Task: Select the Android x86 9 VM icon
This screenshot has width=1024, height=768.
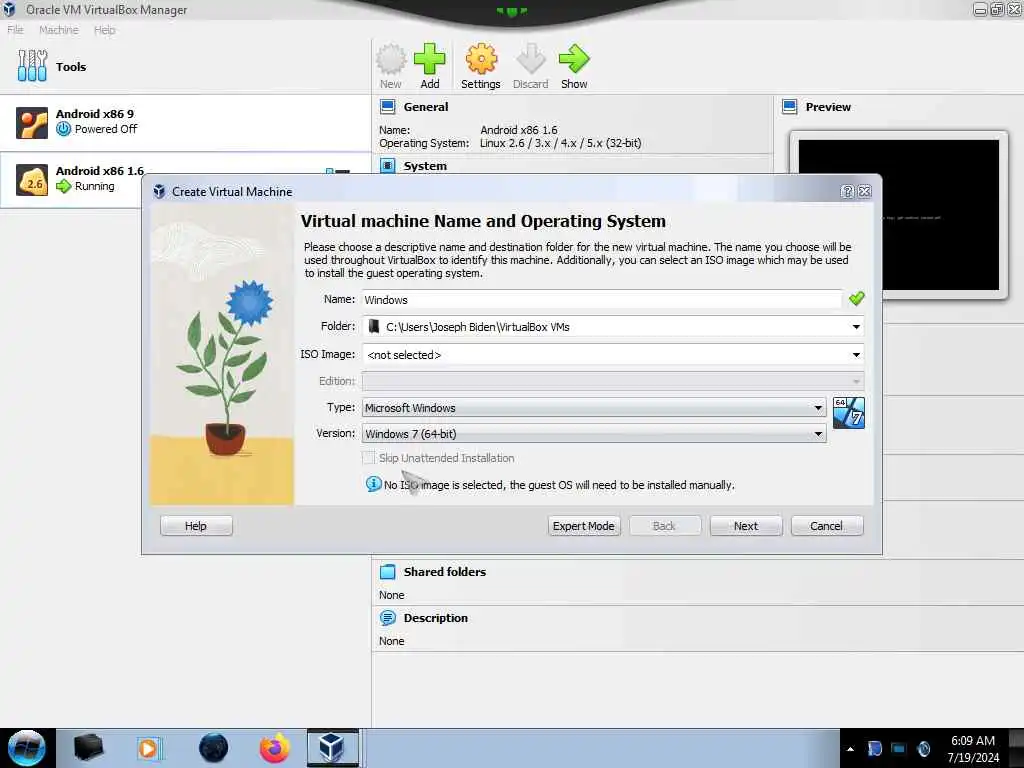Action: pos(32,123)
